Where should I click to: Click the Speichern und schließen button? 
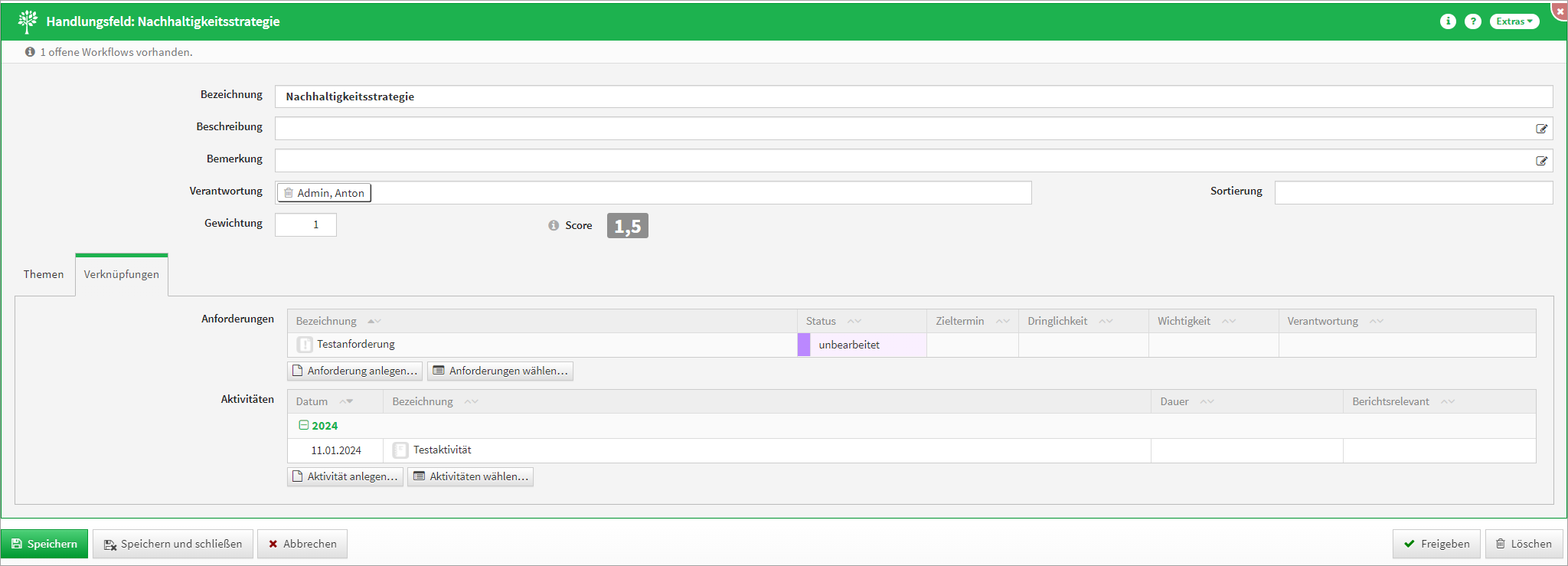point(173,544)
